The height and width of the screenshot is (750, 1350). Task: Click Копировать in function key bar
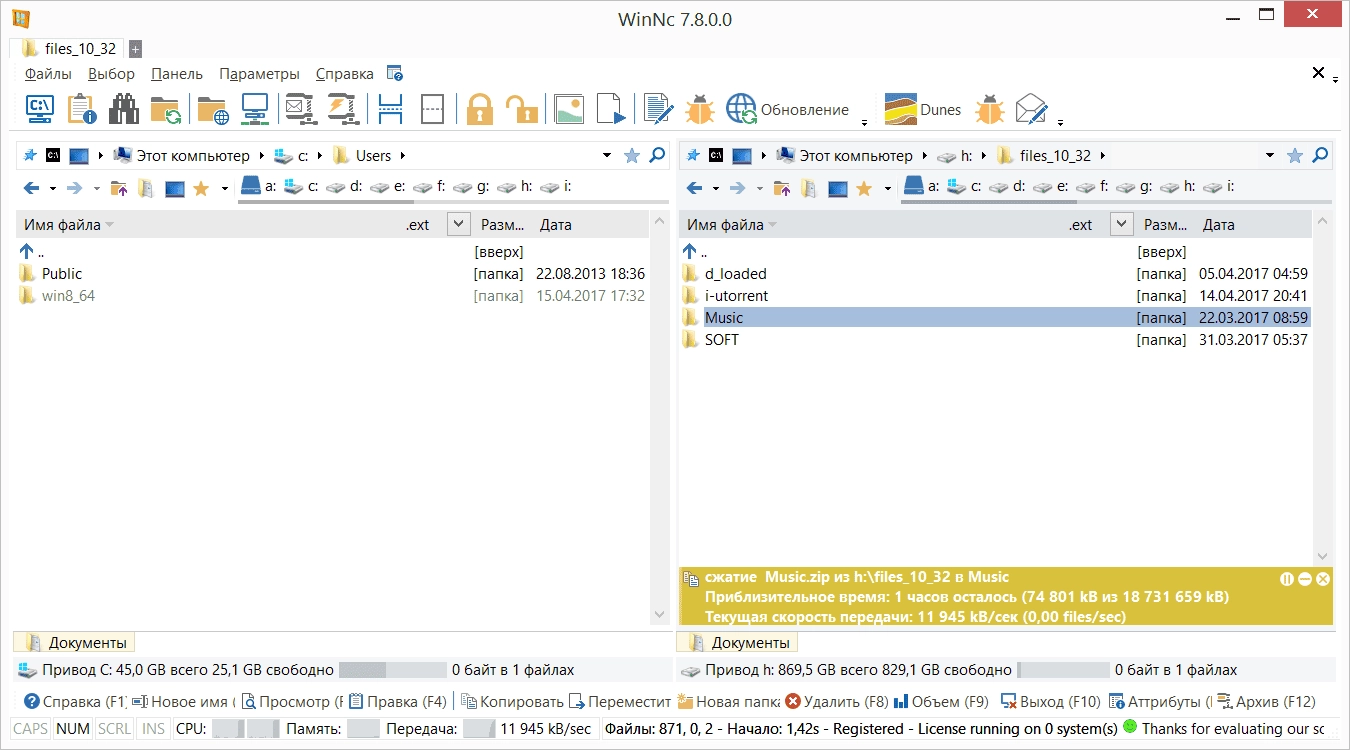(512, 702)
